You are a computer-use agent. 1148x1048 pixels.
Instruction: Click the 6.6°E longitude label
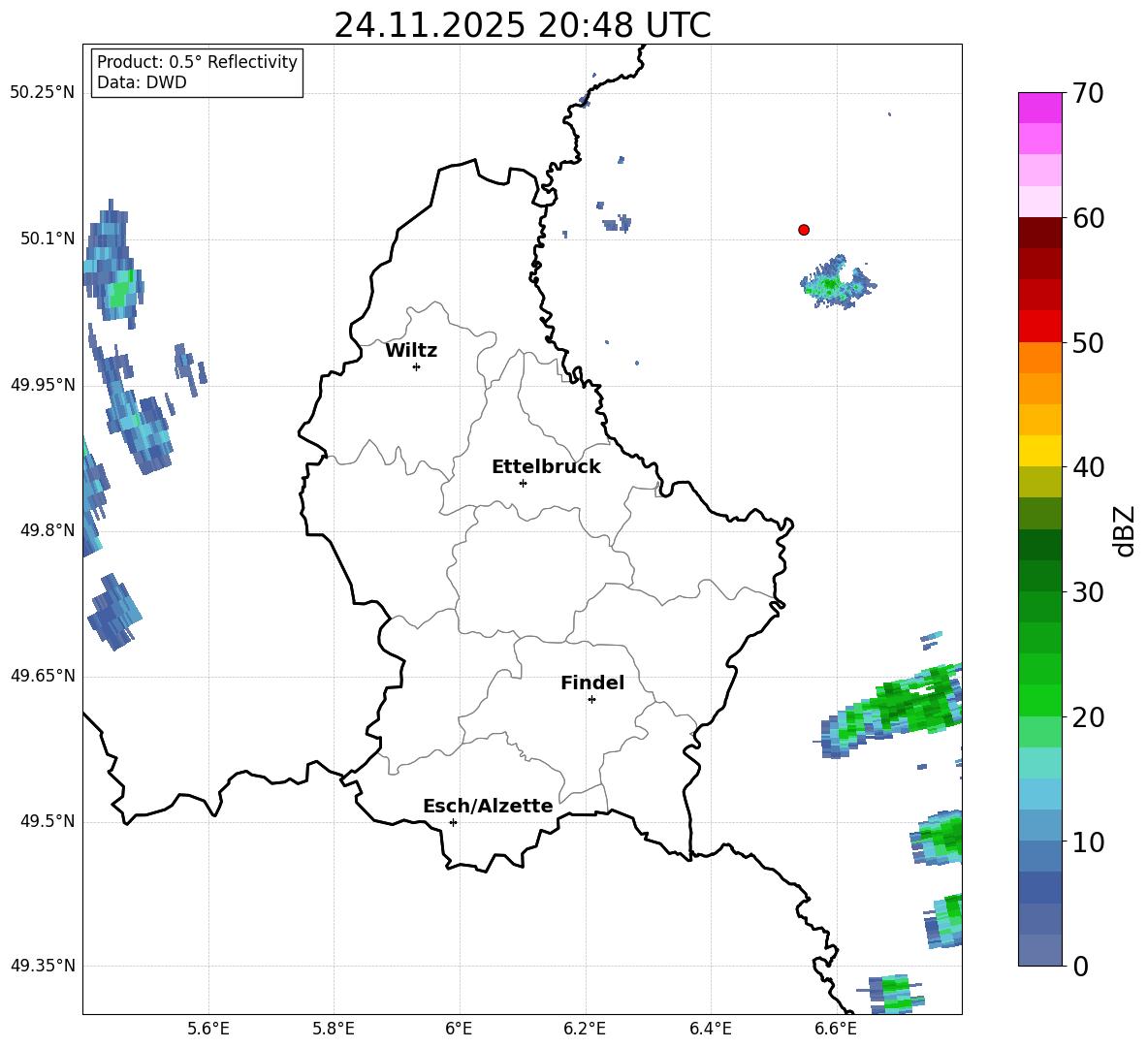836,1029
